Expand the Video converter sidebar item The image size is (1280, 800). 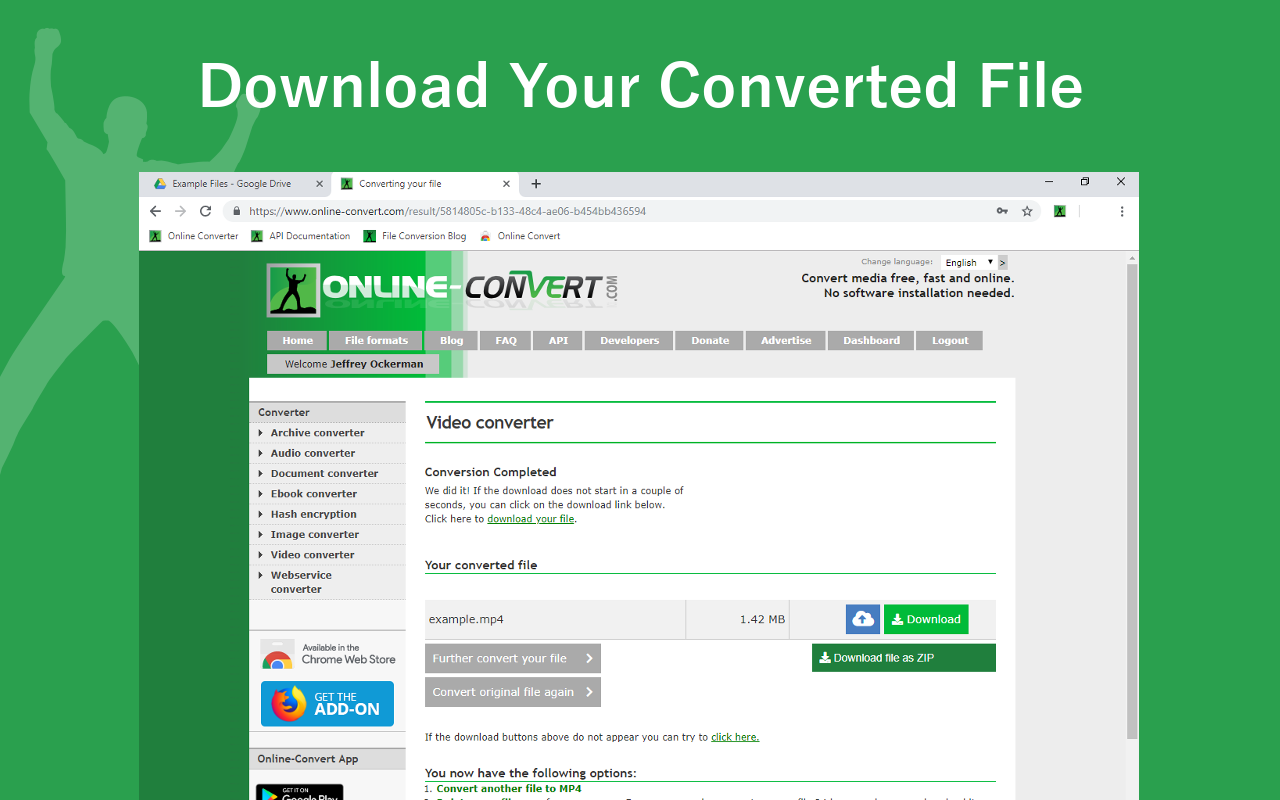(312, 555)
